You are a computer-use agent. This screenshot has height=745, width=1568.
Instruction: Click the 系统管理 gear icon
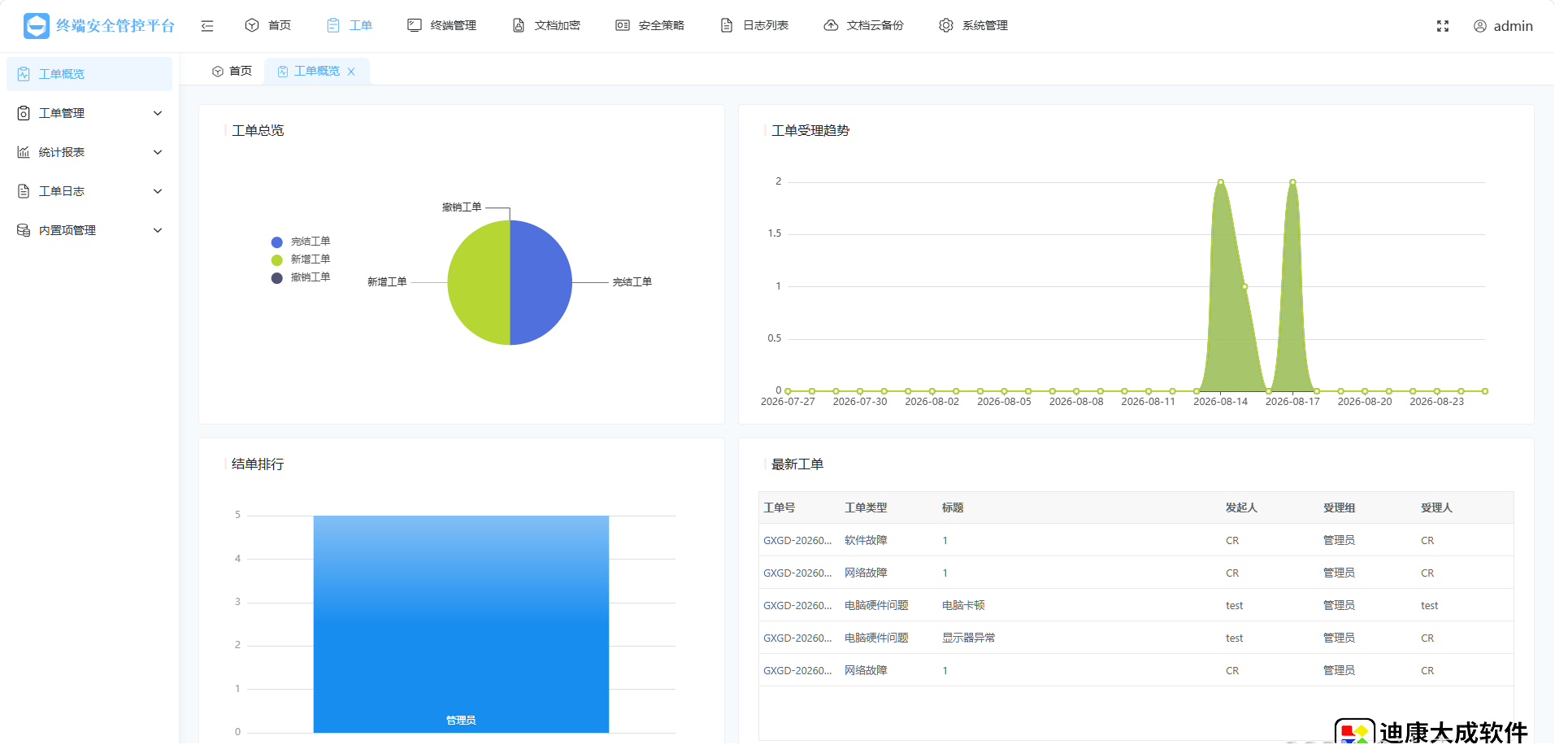click(946, 25)
